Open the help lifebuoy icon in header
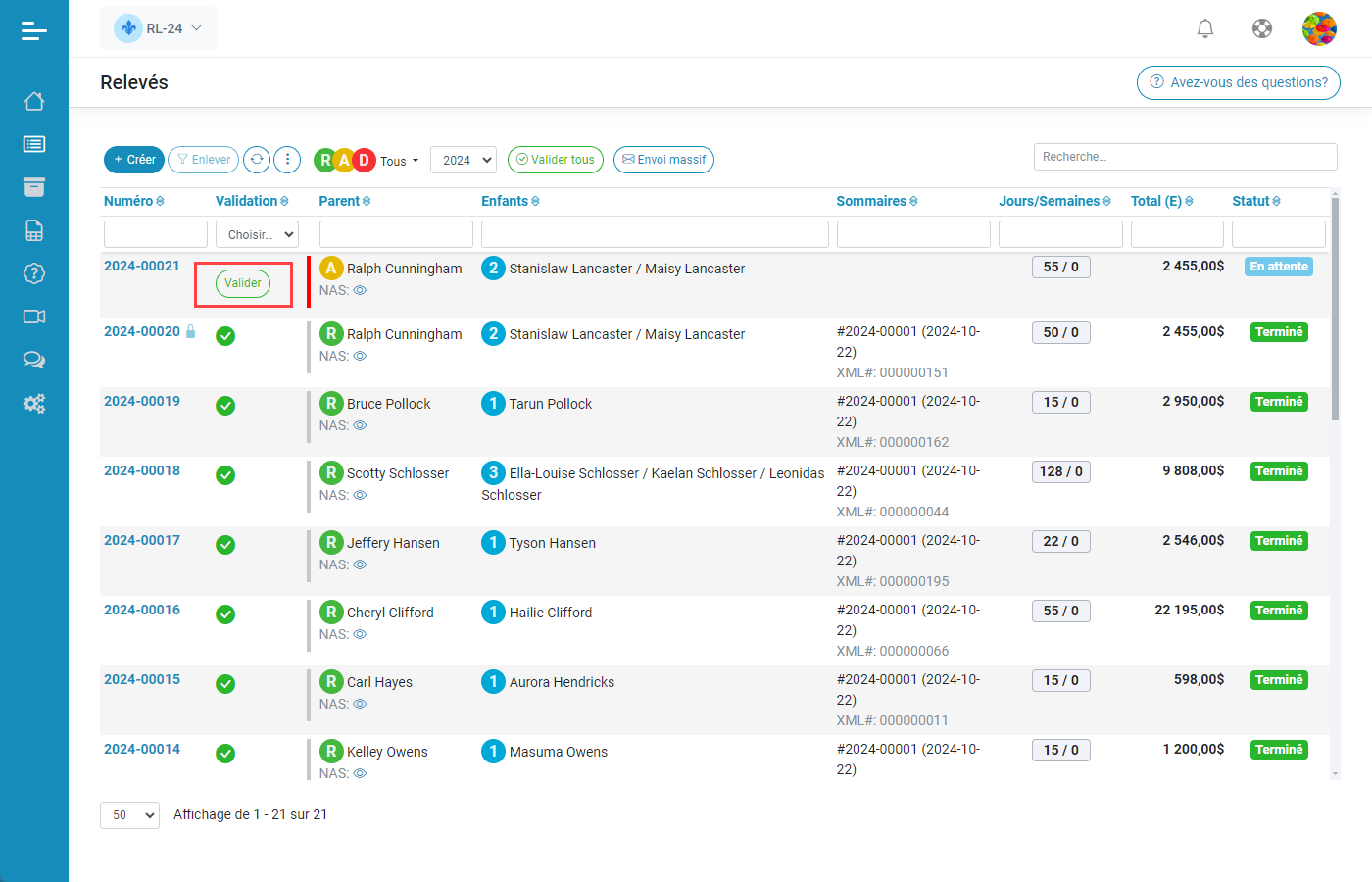Image resolution: width=1372 pixels, height=882 pixels. point(1262,28)
